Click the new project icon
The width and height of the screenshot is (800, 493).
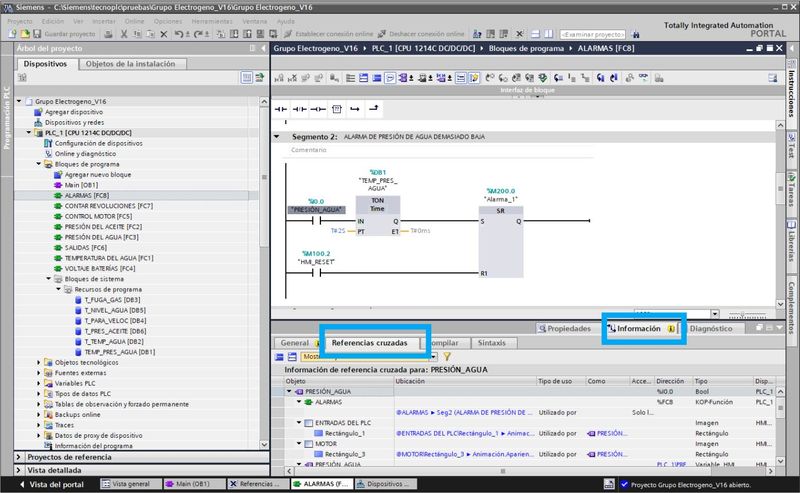(x=12, y=34)
